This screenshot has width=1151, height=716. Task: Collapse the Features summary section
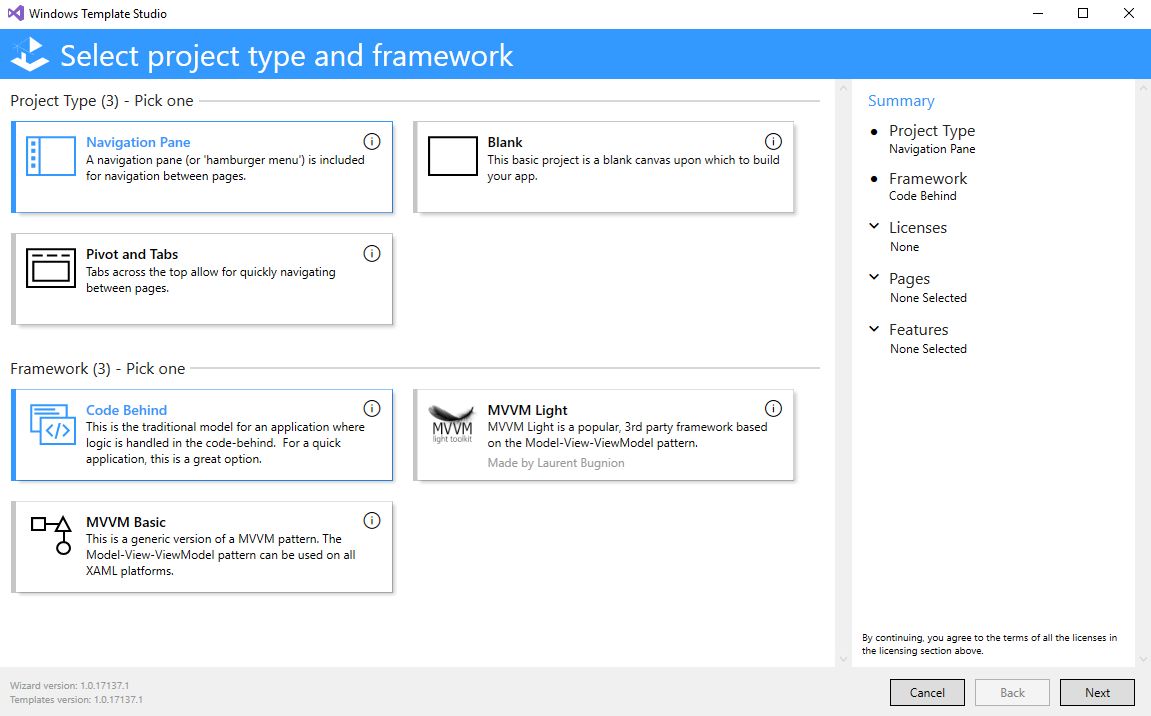point(874,328)
